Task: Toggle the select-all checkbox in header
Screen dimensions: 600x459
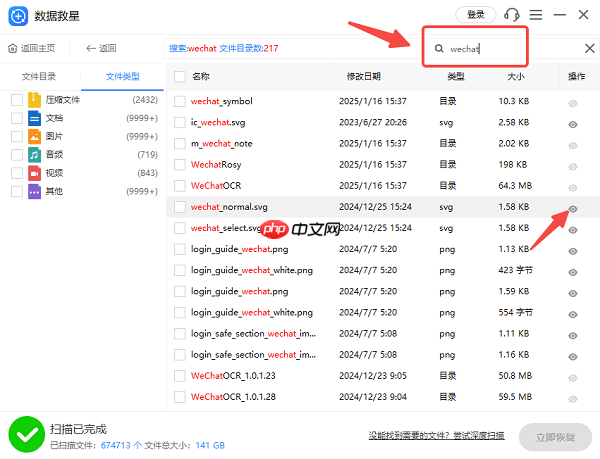Action: click(x=180, y=77)
